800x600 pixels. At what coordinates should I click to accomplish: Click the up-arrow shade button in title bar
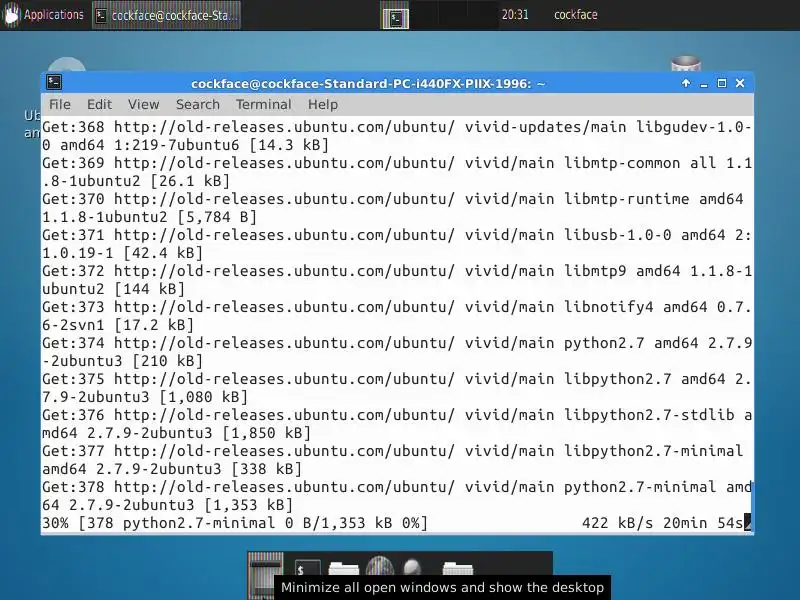coord(686,83)
